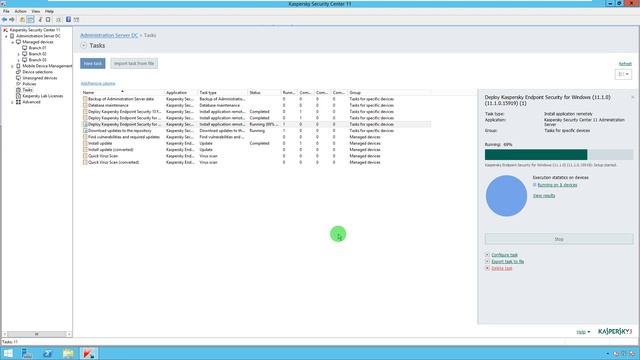Open Policies in the tree

tap(29, 84)
